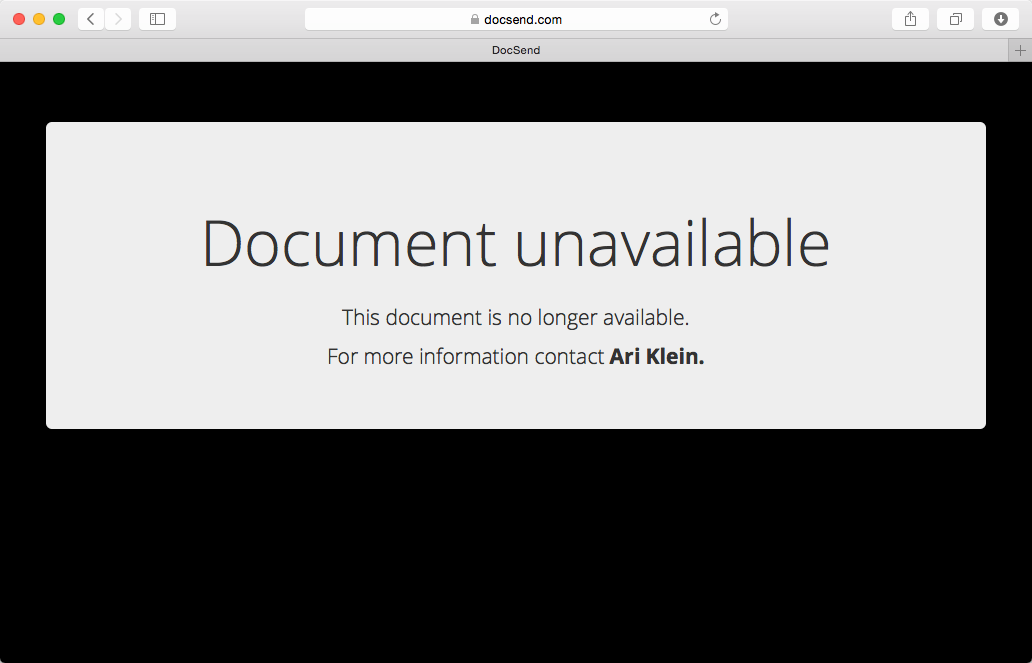Image resolution: width=1032 pixels, height=663 pixels.
Task: Click the padlock icon beside docsend.com
Action: [x=475, y=19]
